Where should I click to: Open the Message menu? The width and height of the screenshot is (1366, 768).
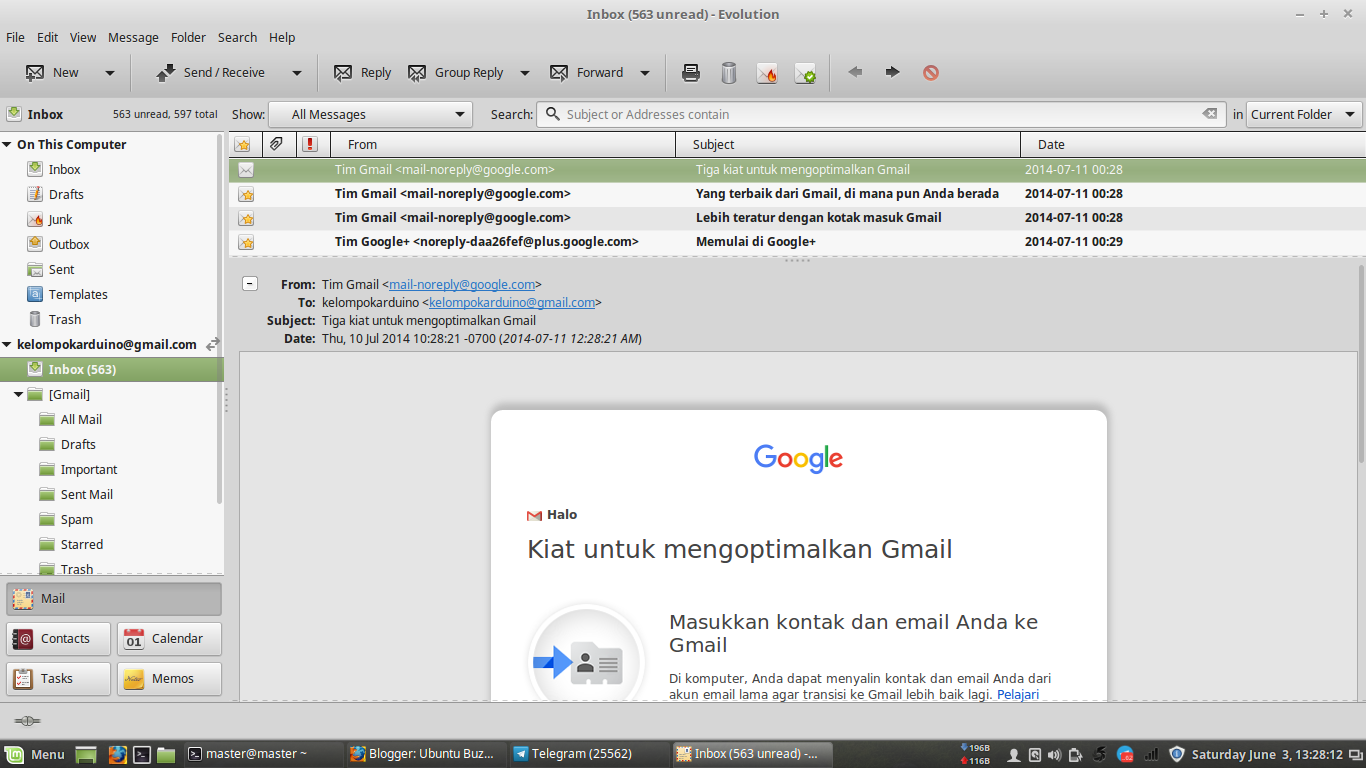133,37
